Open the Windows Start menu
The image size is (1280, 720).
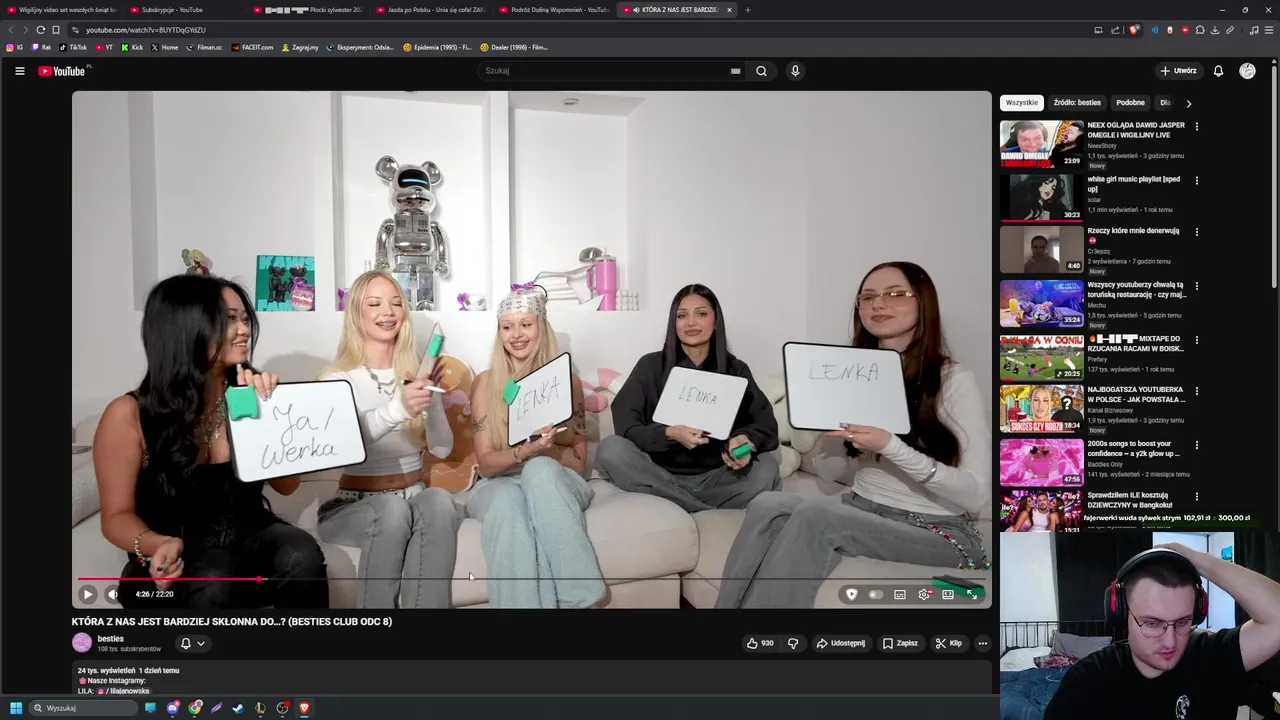16,708
